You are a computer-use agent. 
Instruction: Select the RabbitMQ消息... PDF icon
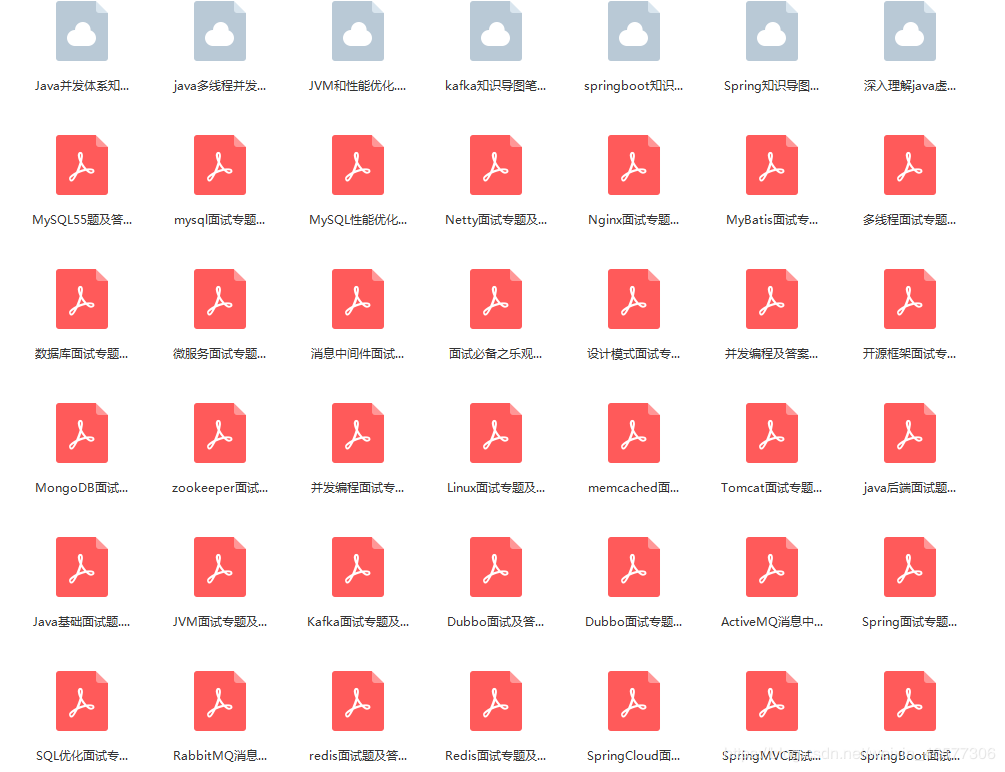coord(220,701)
